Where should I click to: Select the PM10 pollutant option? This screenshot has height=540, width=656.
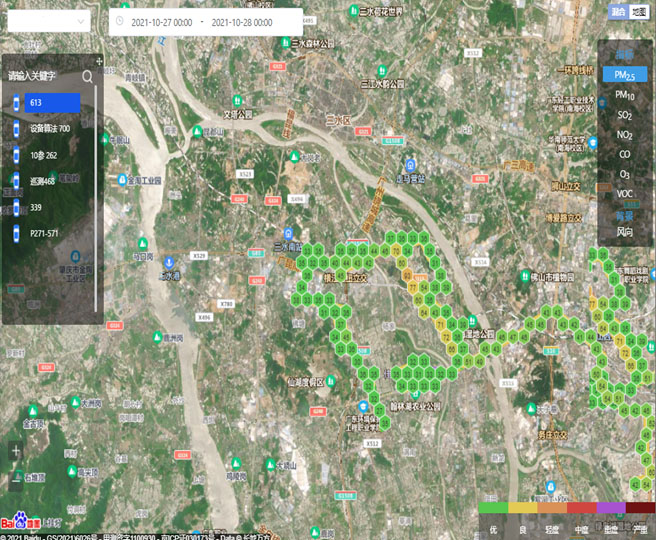pos(625,95)
